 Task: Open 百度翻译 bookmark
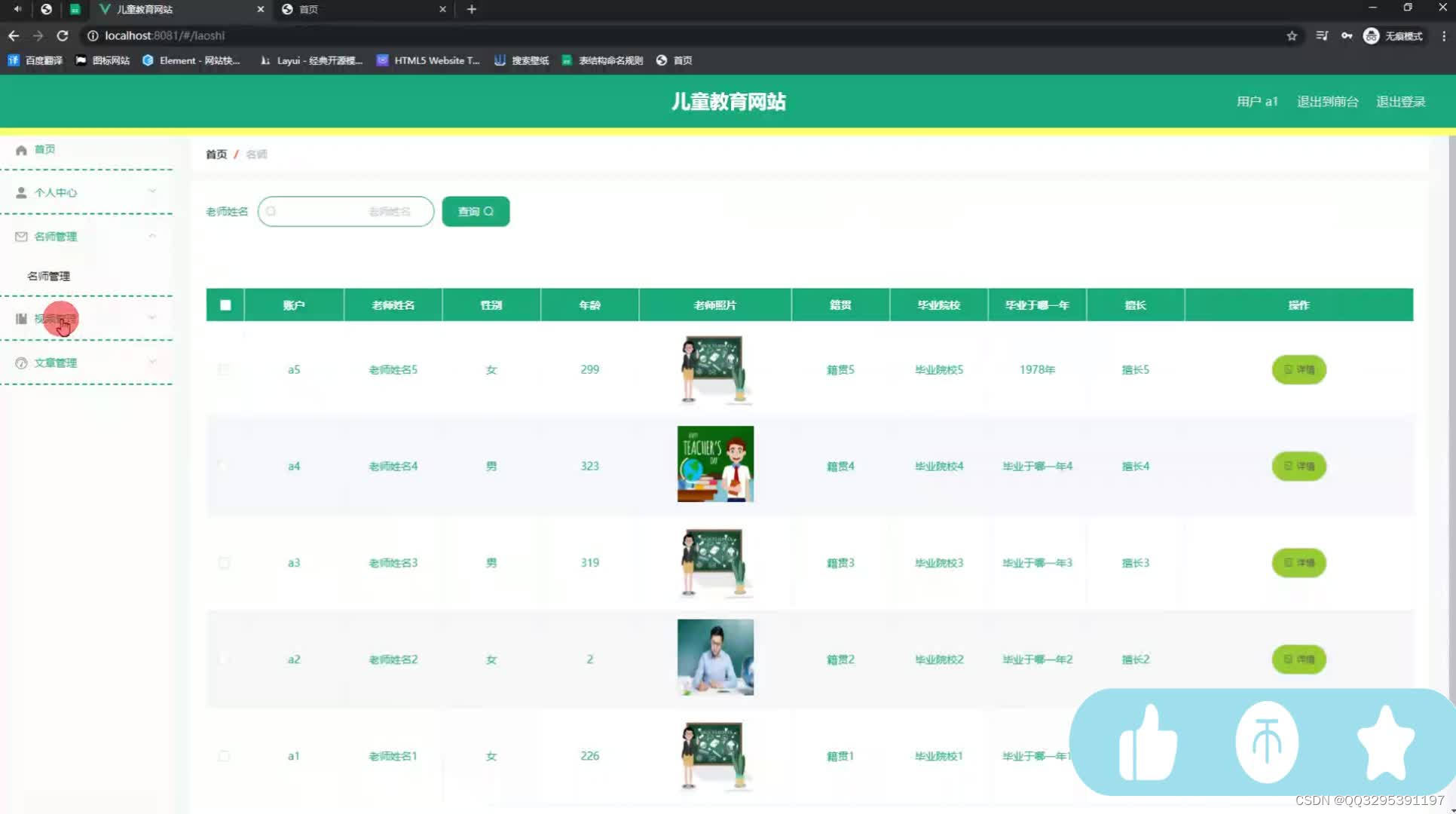(x=35, y=60)
